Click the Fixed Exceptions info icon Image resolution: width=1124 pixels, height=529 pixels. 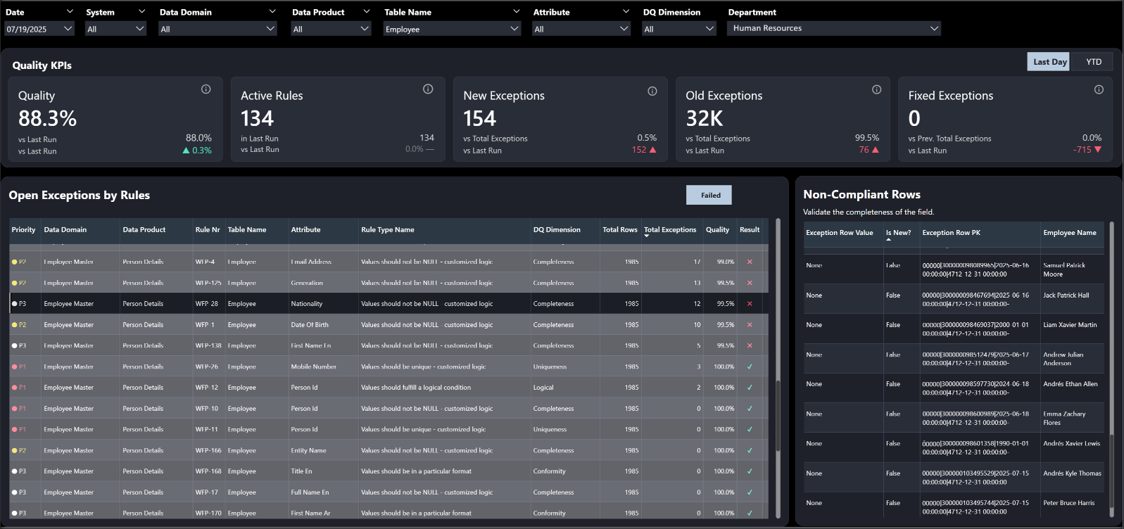(x=1098, y=90)
